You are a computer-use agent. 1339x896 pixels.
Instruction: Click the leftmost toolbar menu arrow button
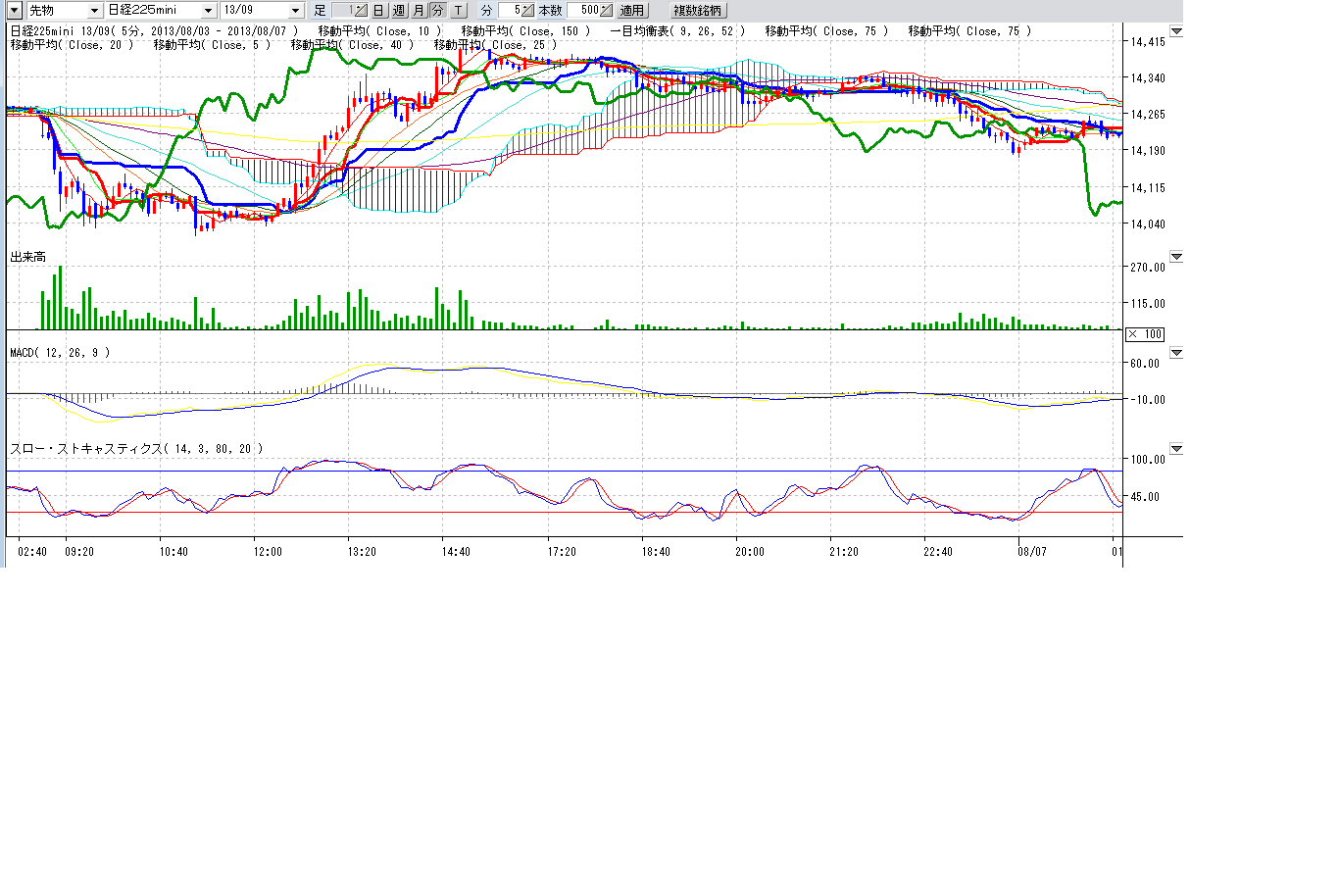coord(15,10)
